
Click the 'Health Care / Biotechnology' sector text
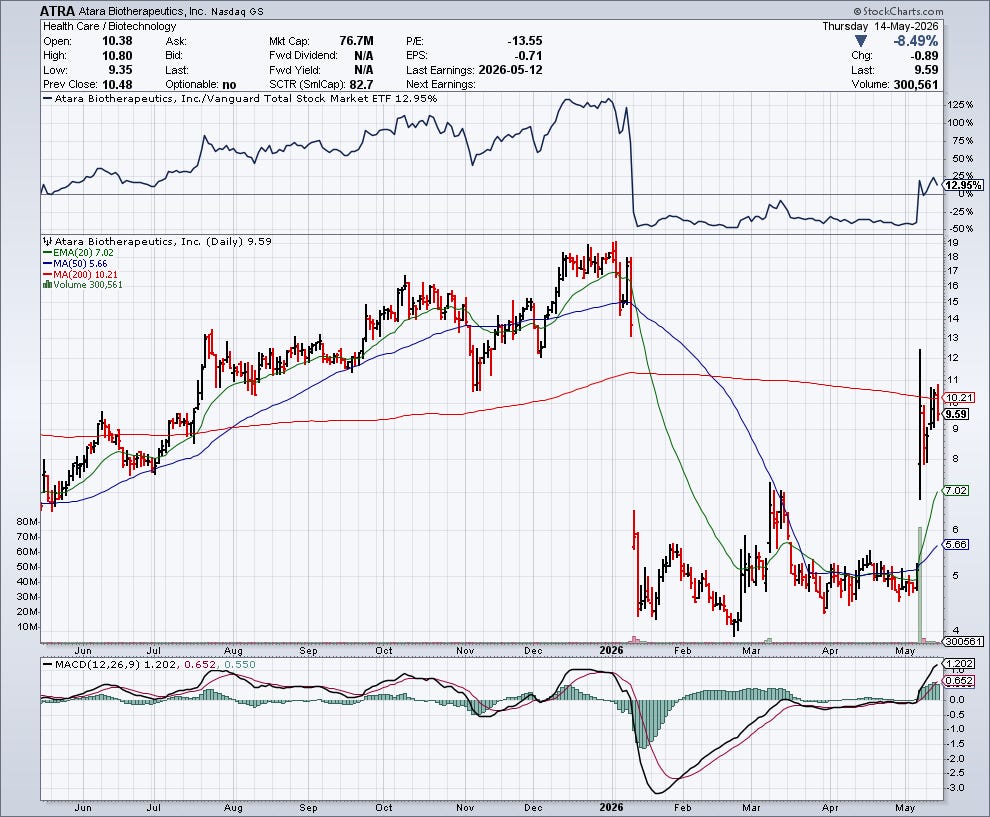point(110,27)
